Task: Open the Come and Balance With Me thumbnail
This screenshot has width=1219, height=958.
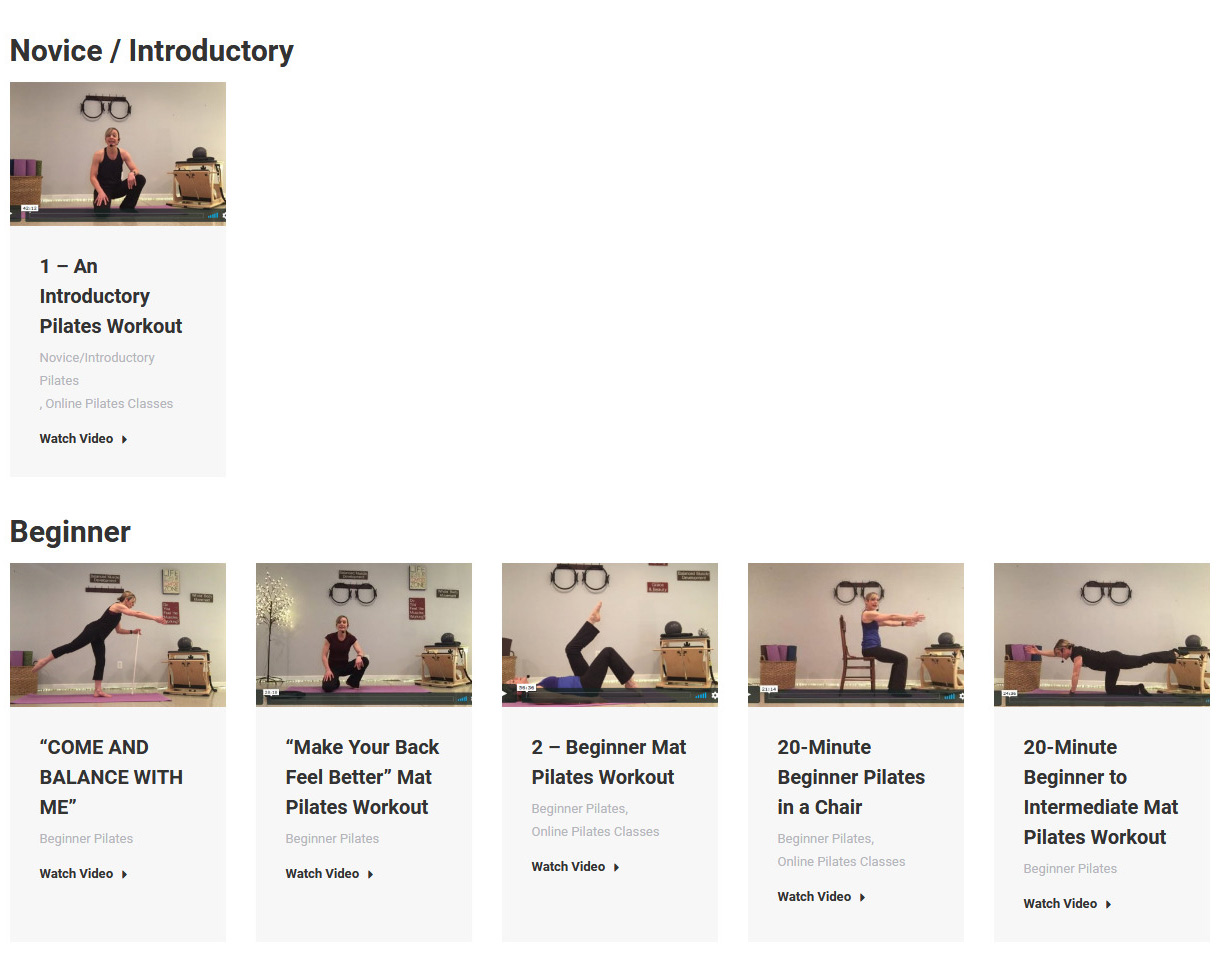Action: pos(118,635)
